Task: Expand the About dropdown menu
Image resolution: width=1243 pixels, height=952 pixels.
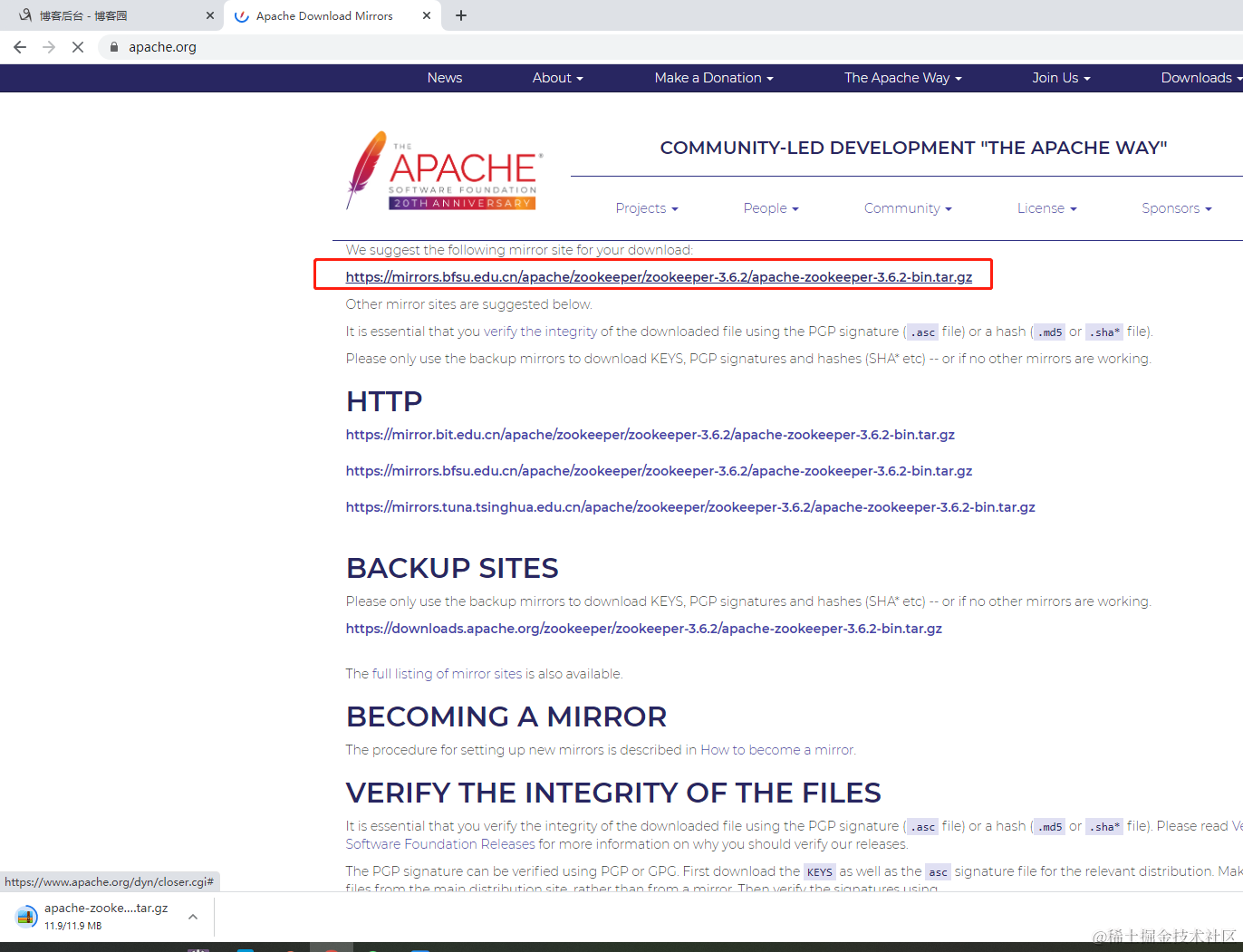Action: (557, 78)
